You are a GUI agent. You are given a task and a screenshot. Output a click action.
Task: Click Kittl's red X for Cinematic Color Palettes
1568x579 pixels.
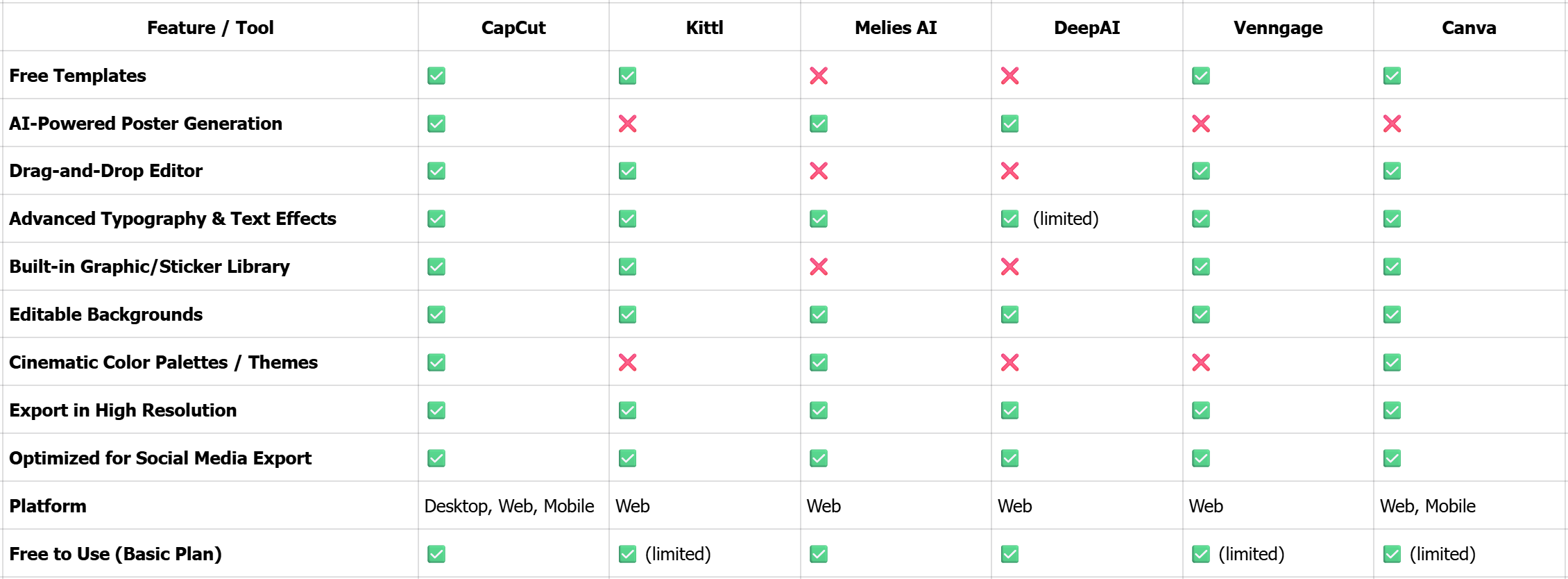tap(627, 362)
